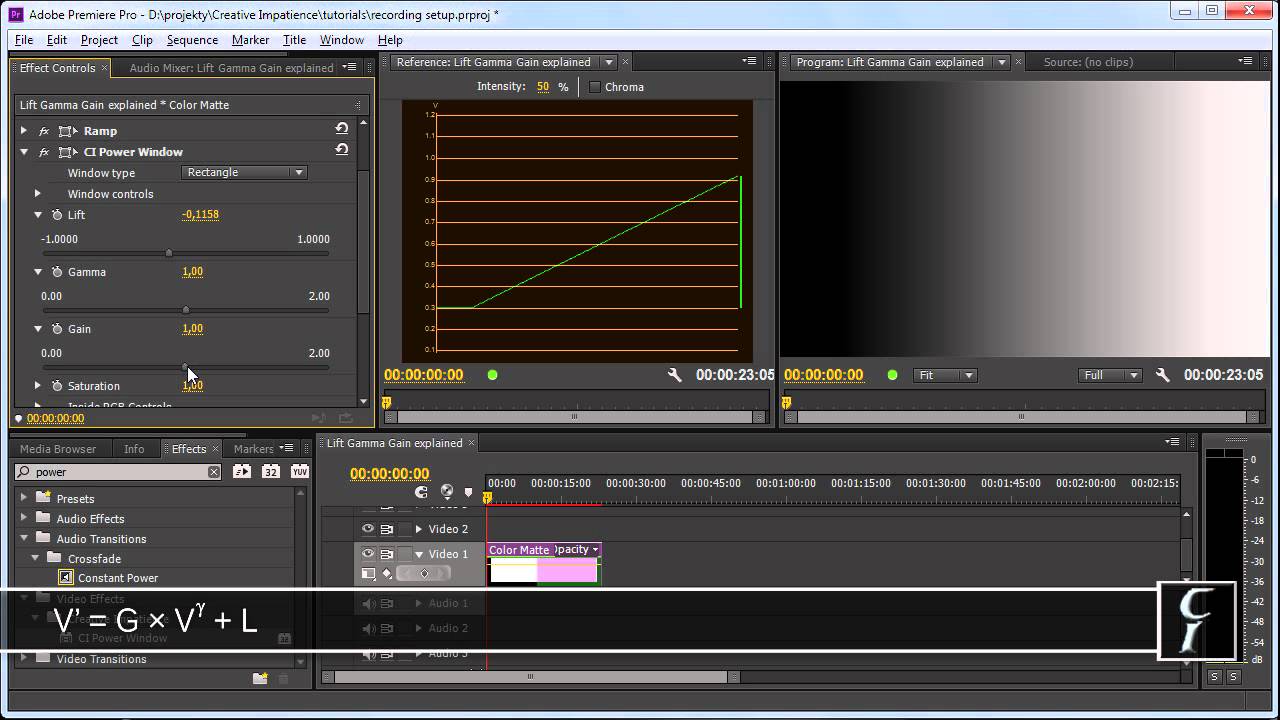1280x720 pixels.
Task: Click the timeline Add Marker icon
Action: click(468, 492)
